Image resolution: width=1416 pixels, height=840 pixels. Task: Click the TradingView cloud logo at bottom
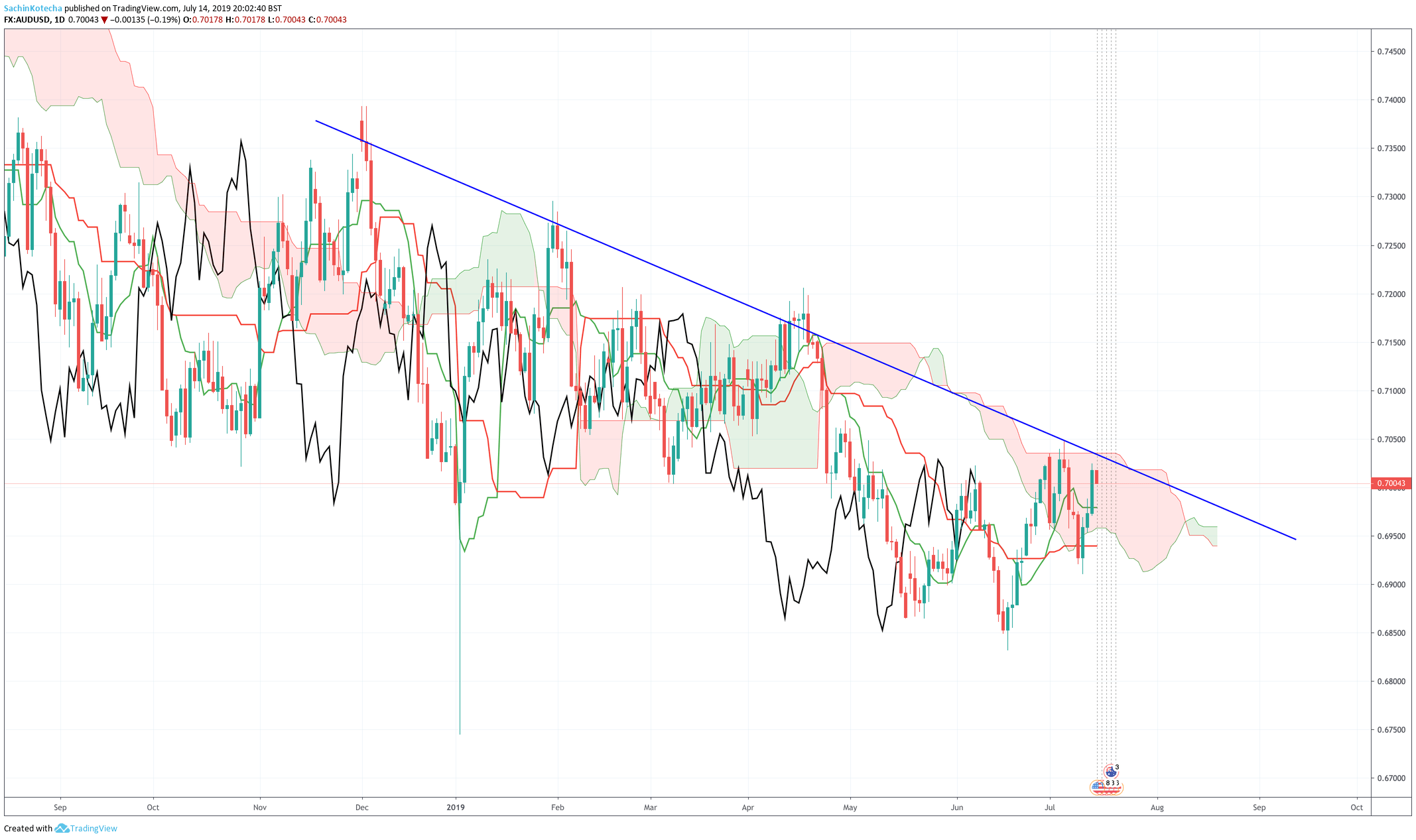pos(62,828)
